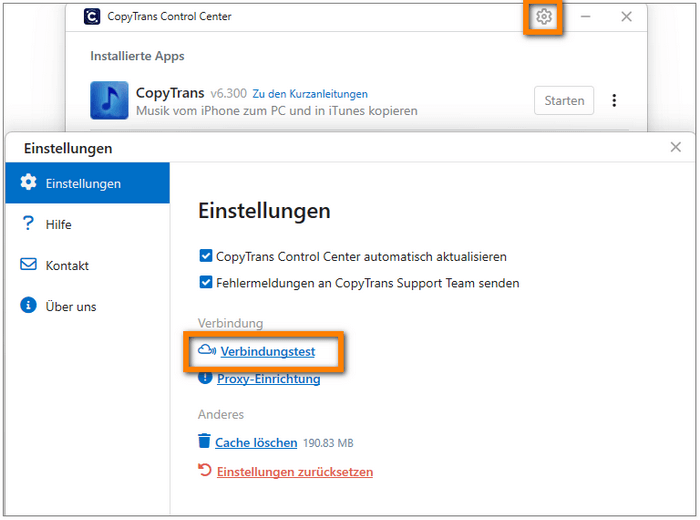The width and height of the screenshot is (700, 520).
Task: Select the Hilfe sidebar tab
Action: click(x=88, y=224)
